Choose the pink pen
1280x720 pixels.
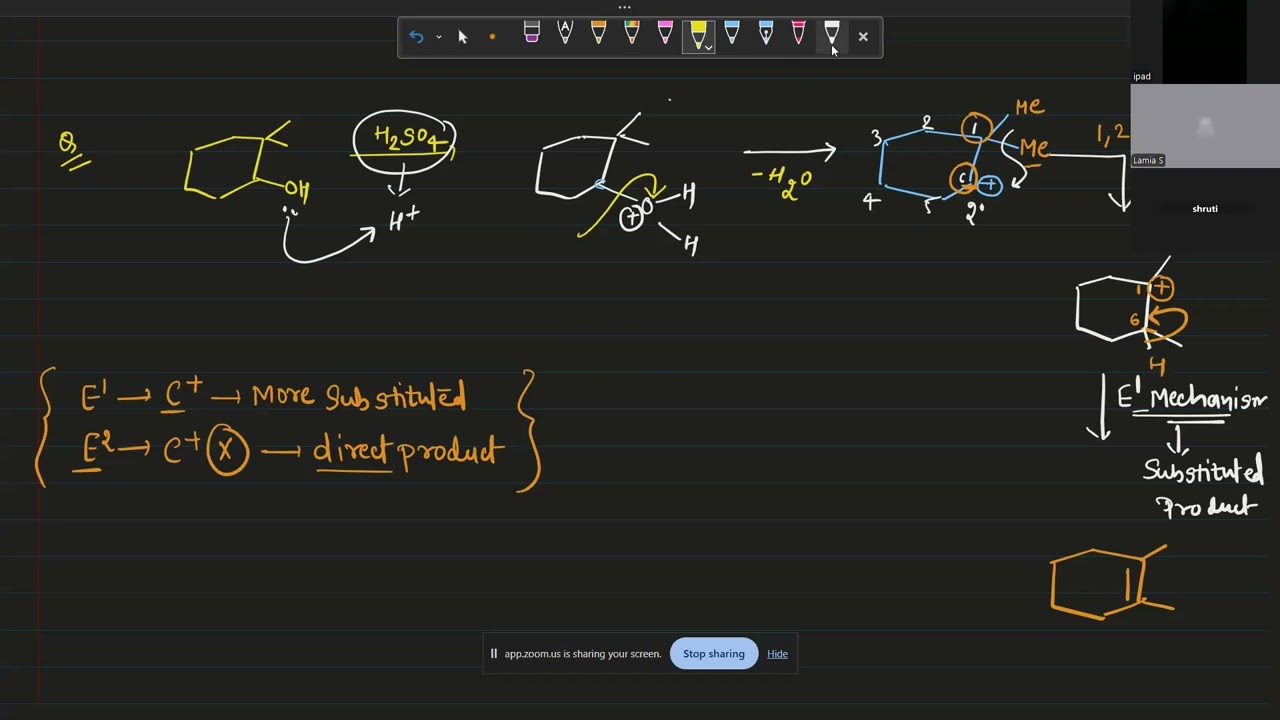665,33
